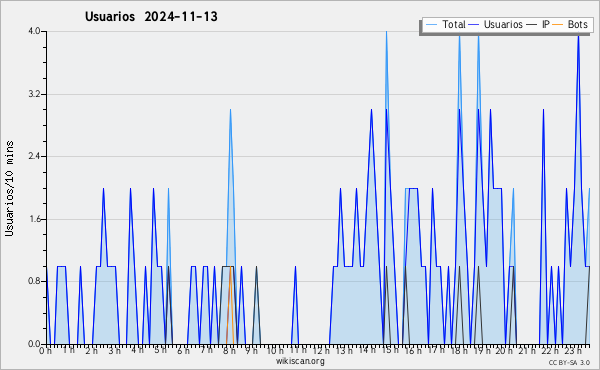600x370 pixels.
Task: Click the '8 h' x-axis label
Action: [x=229, y=350]
